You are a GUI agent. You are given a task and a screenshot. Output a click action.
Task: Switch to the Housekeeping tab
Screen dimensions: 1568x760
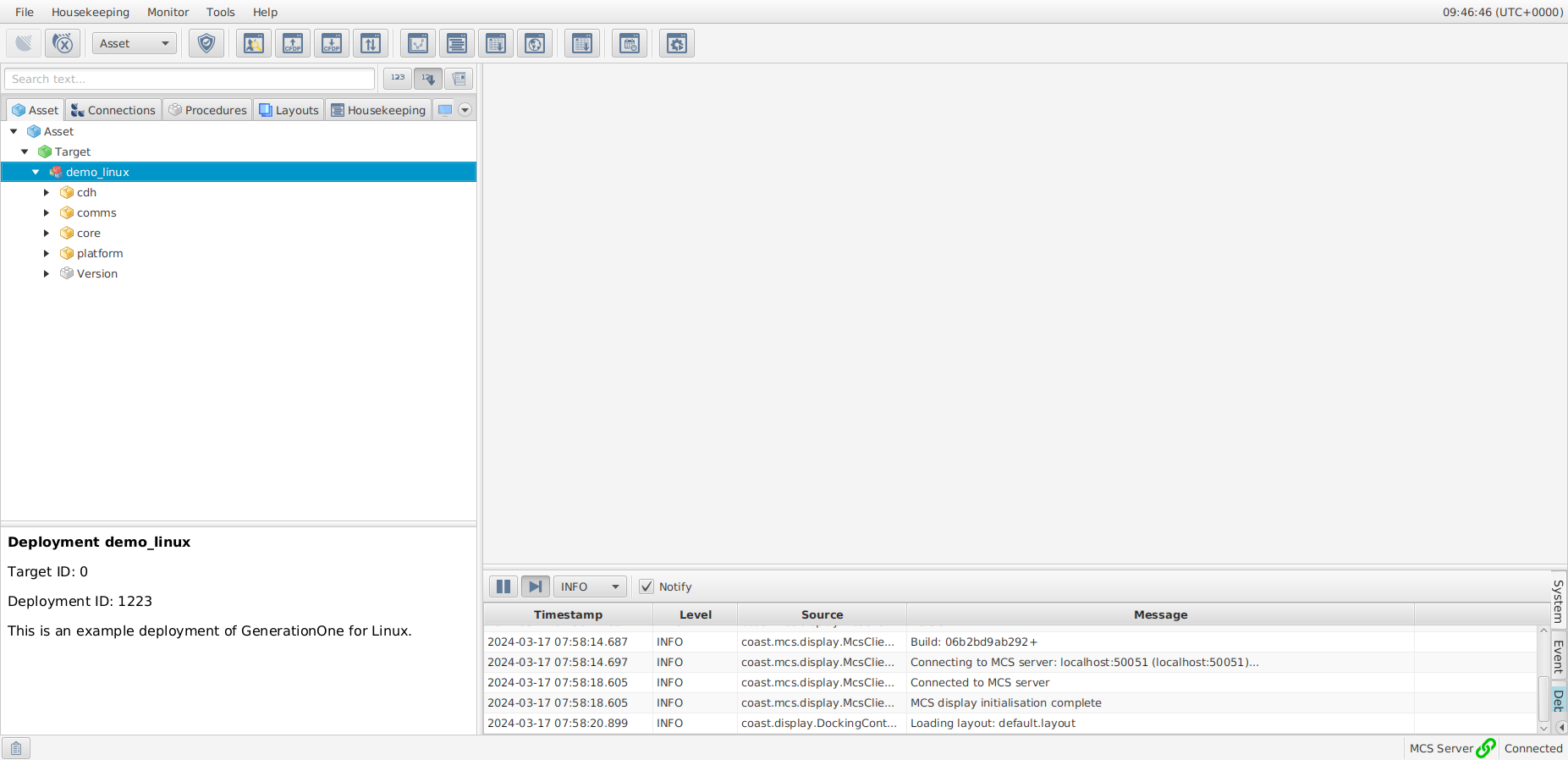click(378, 110)
